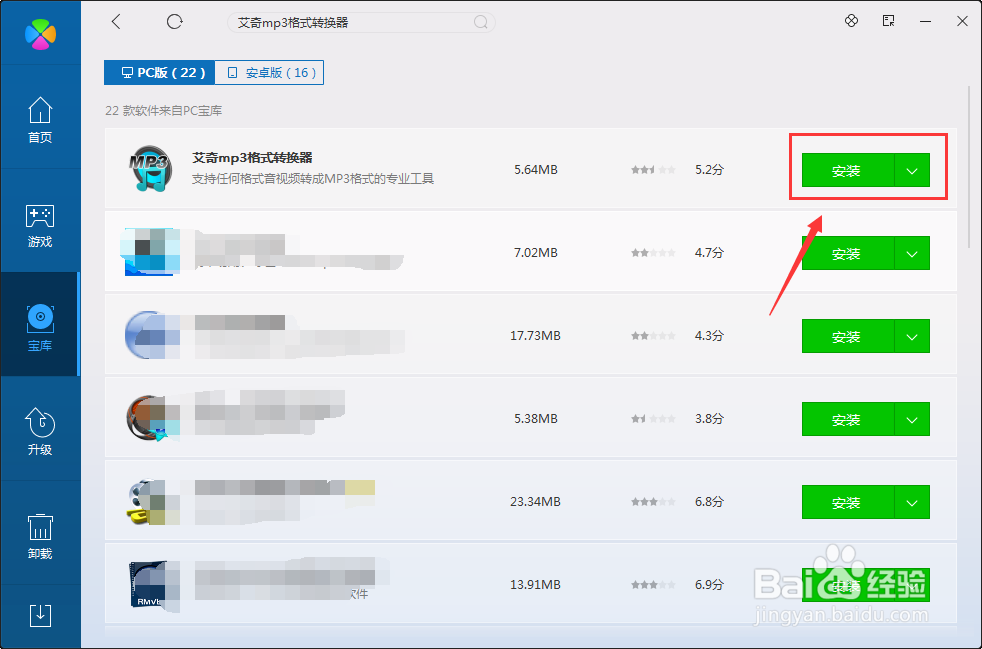Click icon of the 7.02MB software row
982x649 pixels.
pyautogui.click(x=149, y=252)
